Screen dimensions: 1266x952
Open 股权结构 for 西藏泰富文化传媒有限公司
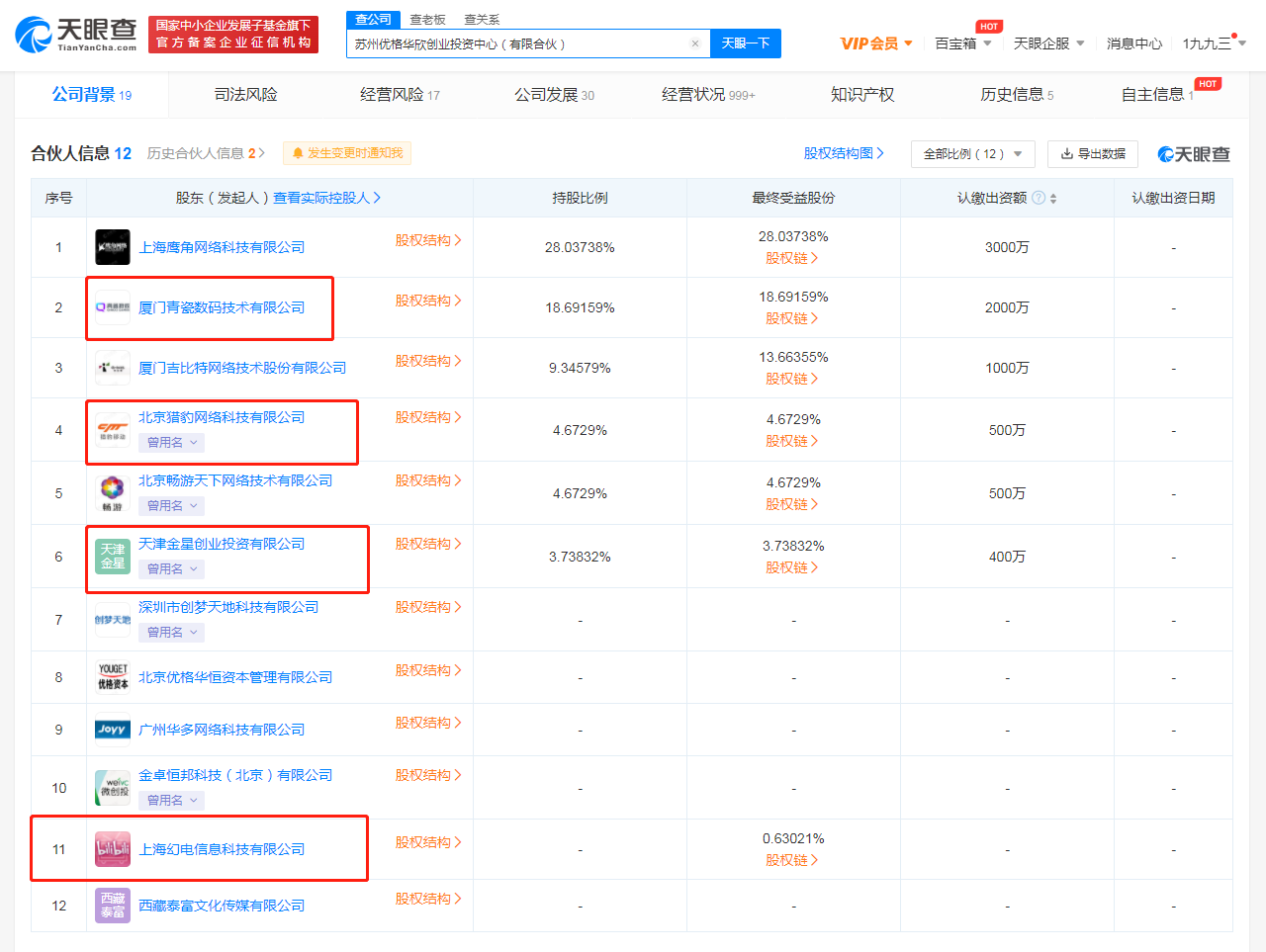pos(428,899)
